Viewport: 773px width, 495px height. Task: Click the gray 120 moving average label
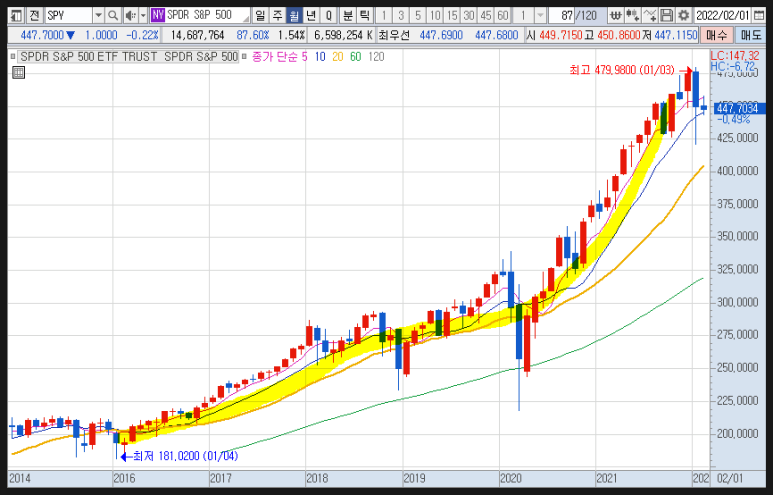pos(376,57)
